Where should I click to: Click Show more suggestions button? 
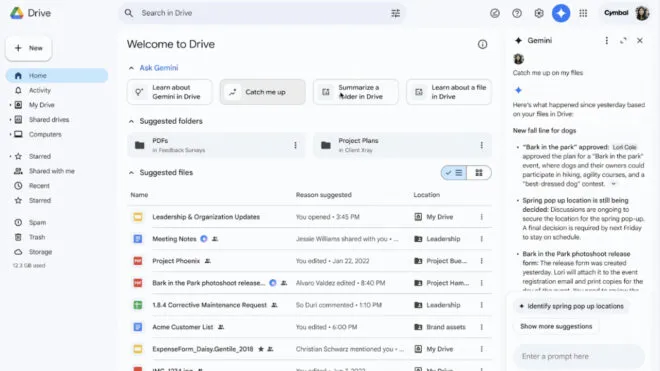click(556, 326)
